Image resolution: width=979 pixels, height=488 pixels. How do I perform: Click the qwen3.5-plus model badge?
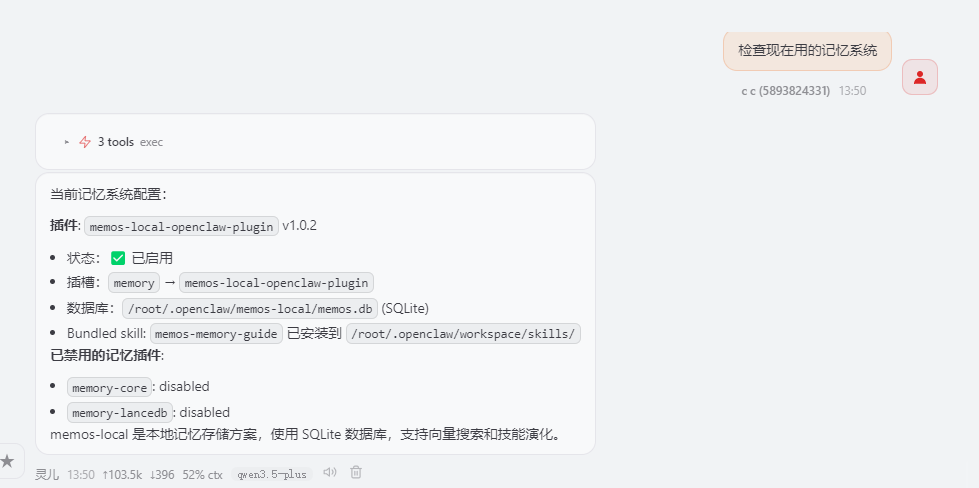272,474
